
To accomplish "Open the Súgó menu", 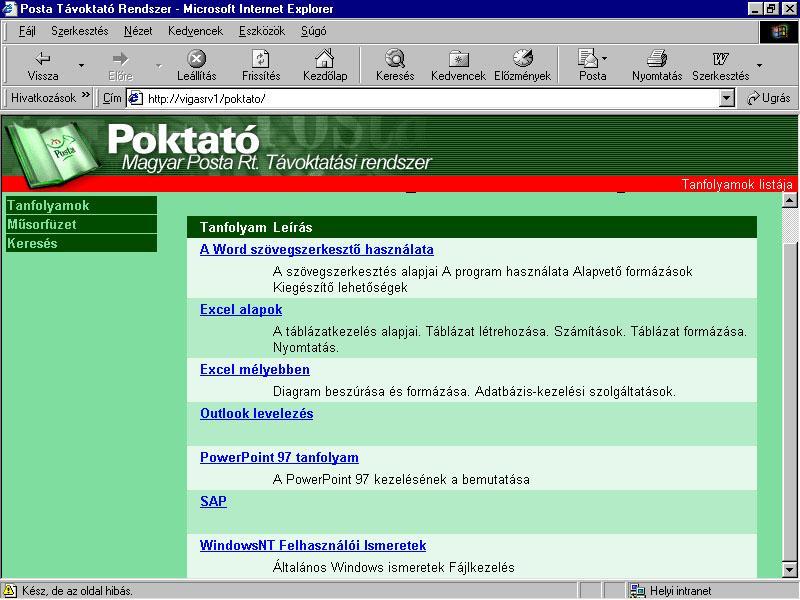I will click(313, 31).
